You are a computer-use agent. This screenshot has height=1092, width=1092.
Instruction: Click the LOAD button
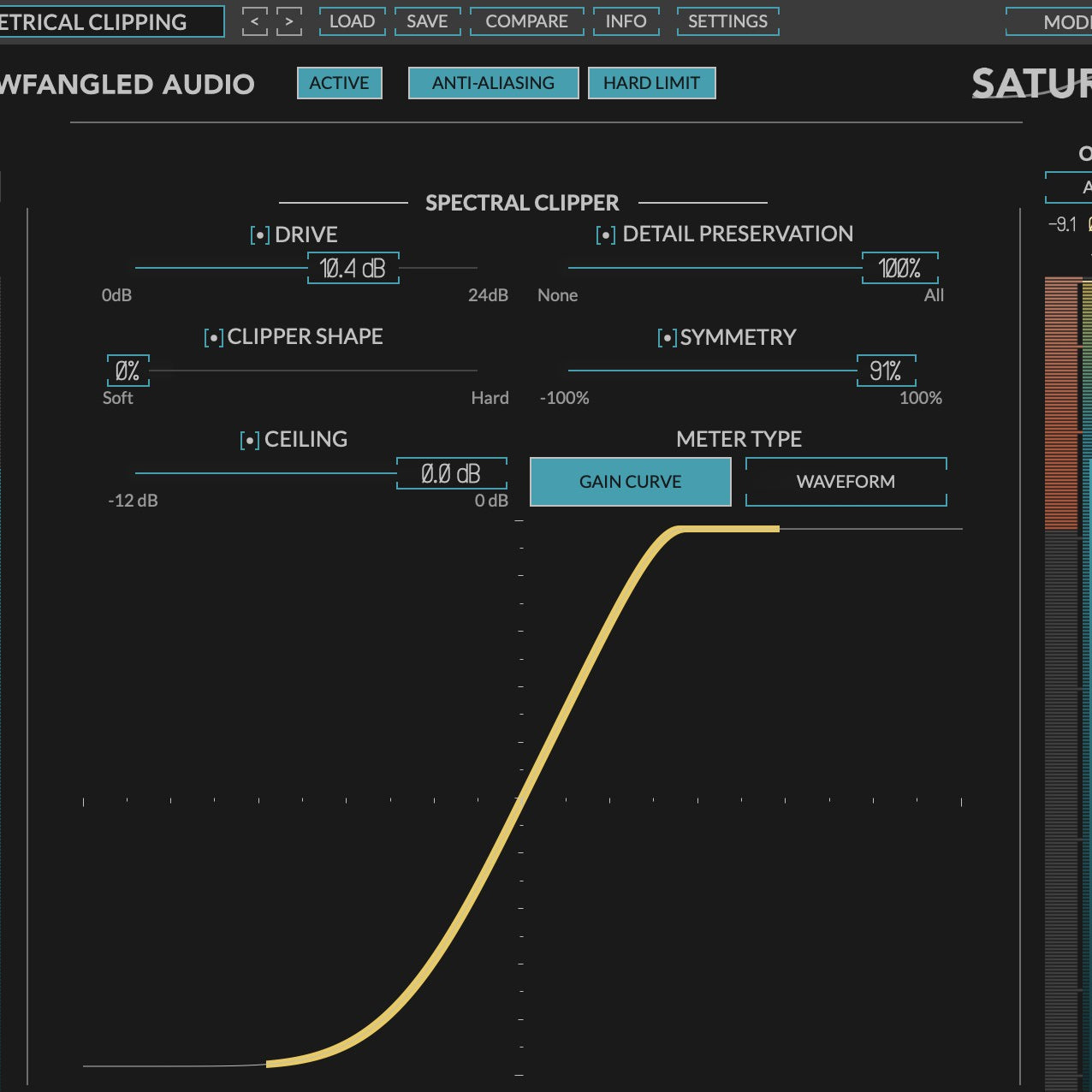tap(353, 21)
